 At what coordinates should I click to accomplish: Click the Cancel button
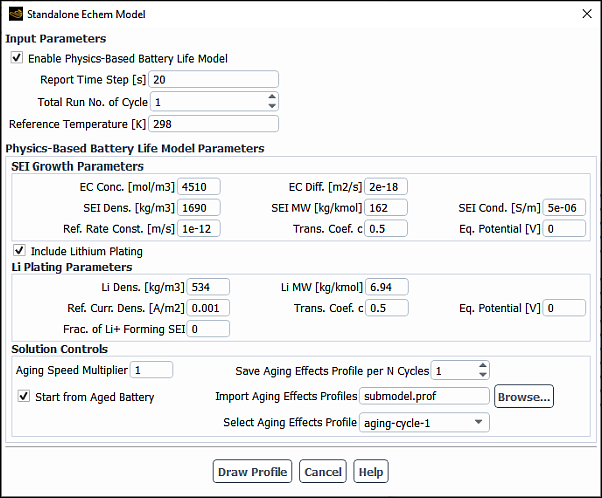point(322,472)
